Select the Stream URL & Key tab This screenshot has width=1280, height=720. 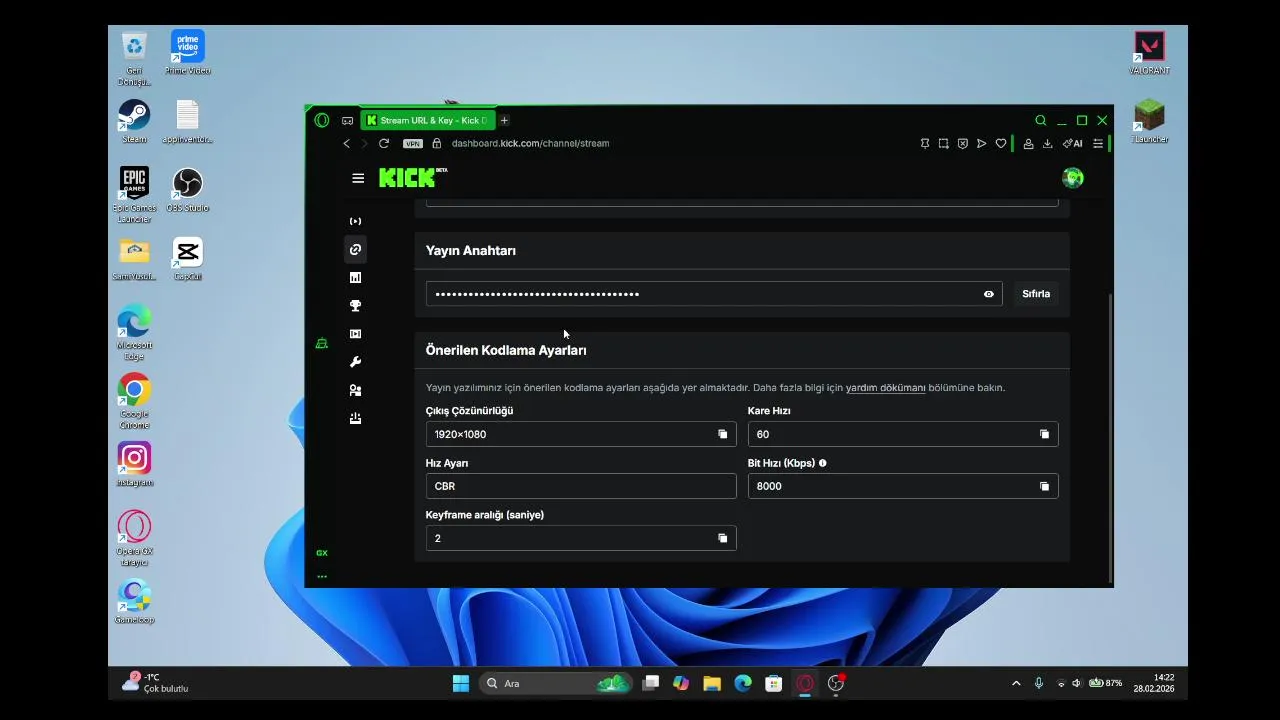428,120
